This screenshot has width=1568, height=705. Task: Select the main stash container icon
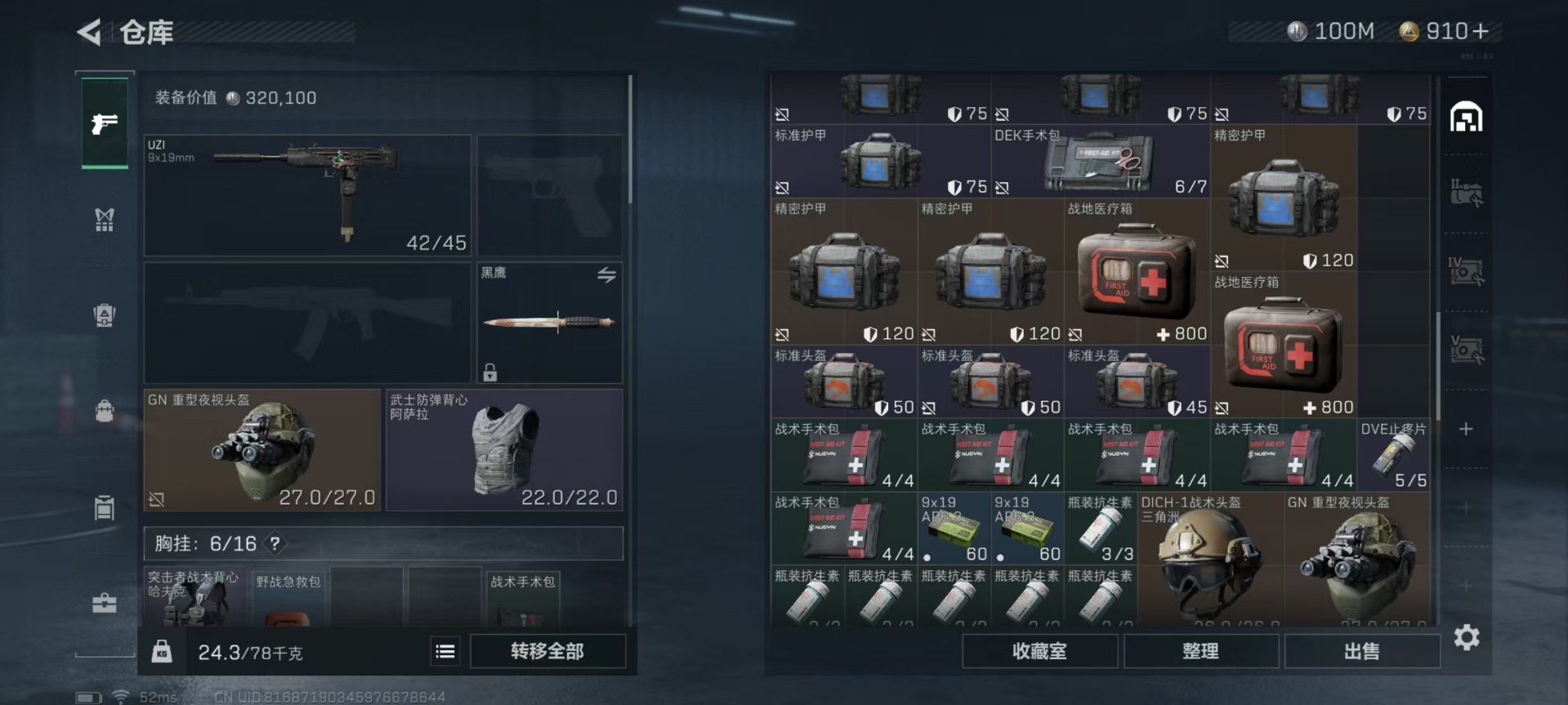pyautogui.click(x=1467, y=118)
